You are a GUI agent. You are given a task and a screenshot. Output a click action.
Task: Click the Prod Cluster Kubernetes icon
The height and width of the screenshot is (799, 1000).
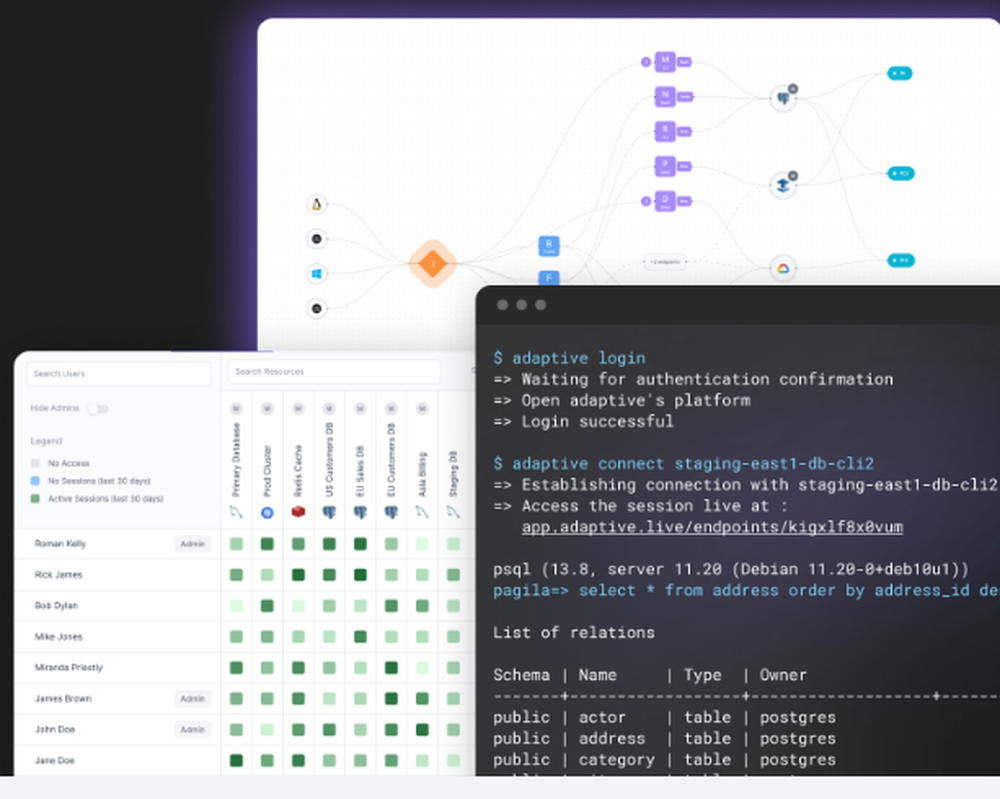click(267, 512)
